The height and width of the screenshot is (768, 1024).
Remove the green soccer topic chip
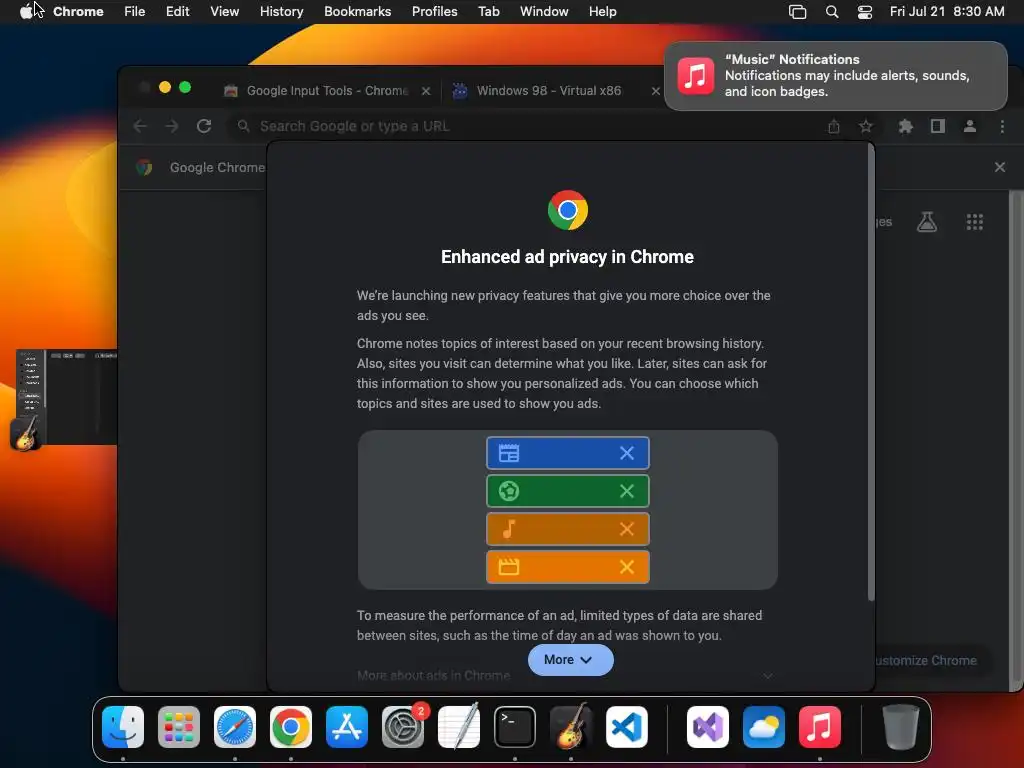[627, 491]
